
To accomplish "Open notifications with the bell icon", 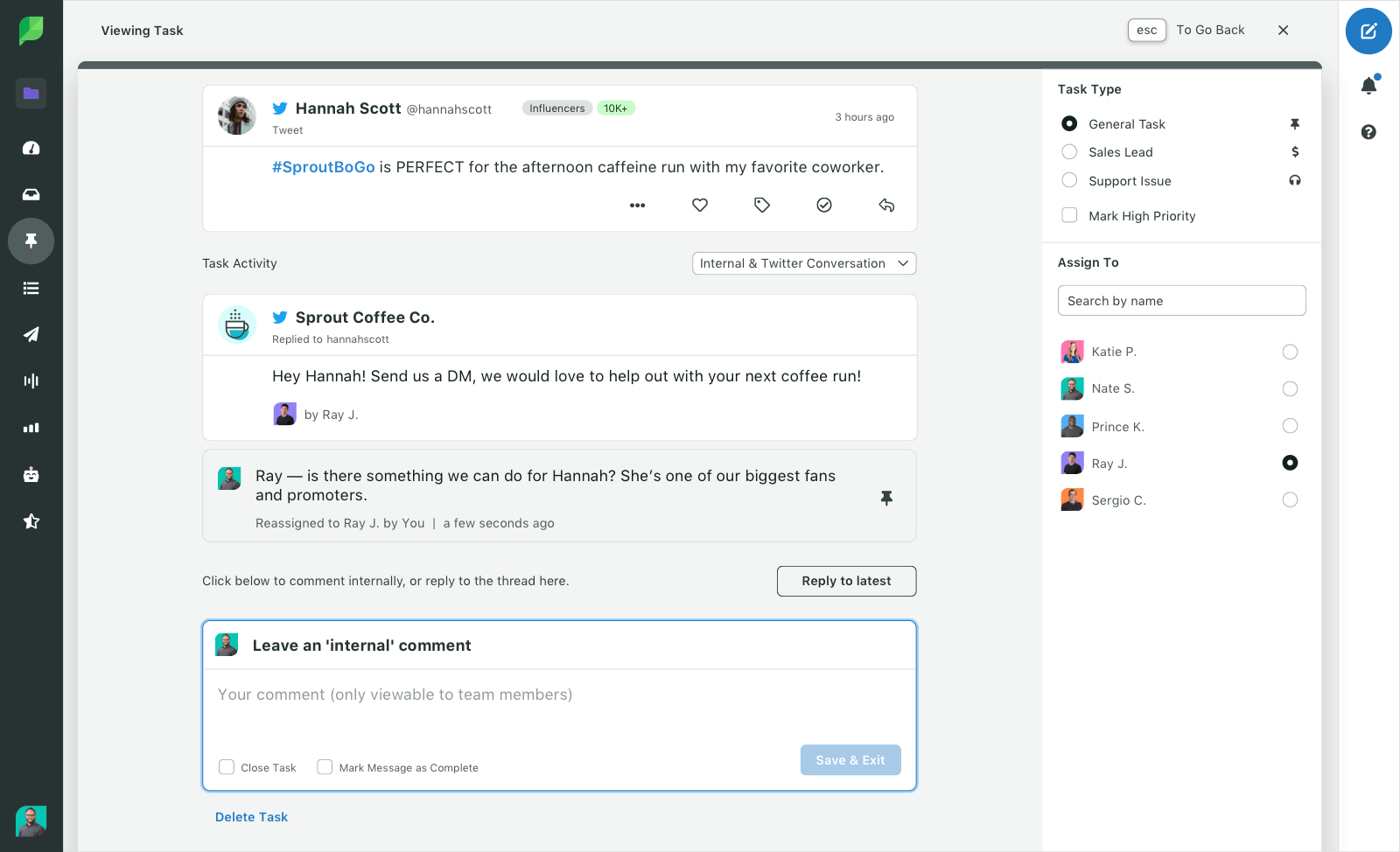I will [x=1368, y=85].
